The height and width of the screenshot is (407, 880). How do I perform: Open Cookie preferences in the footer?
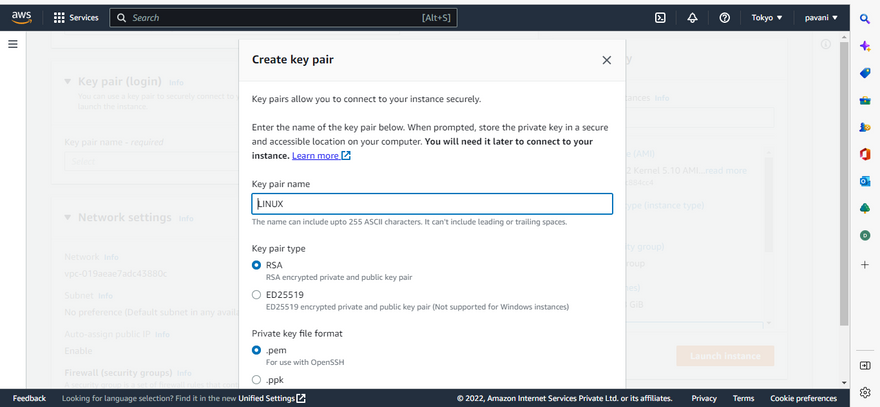pos(803,398)
